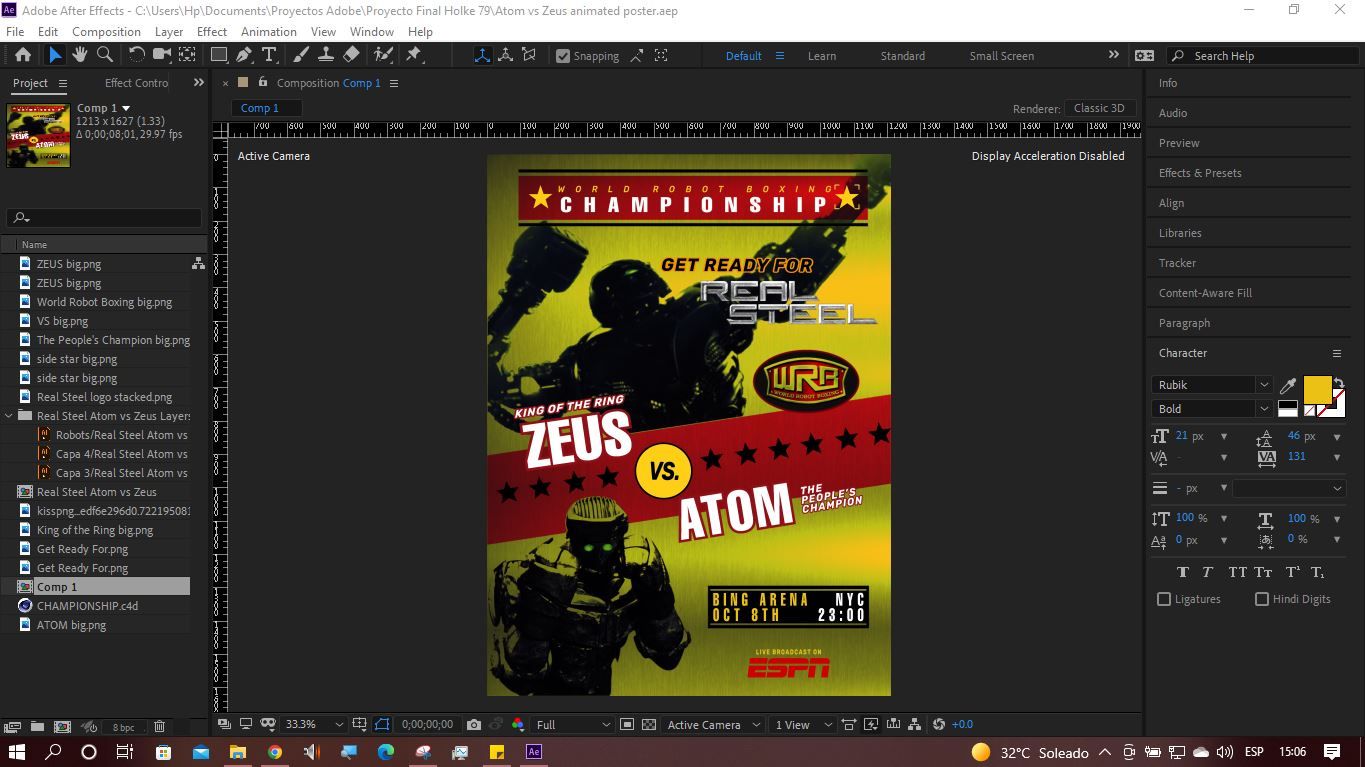Open the Animation menu

(269, 32)
